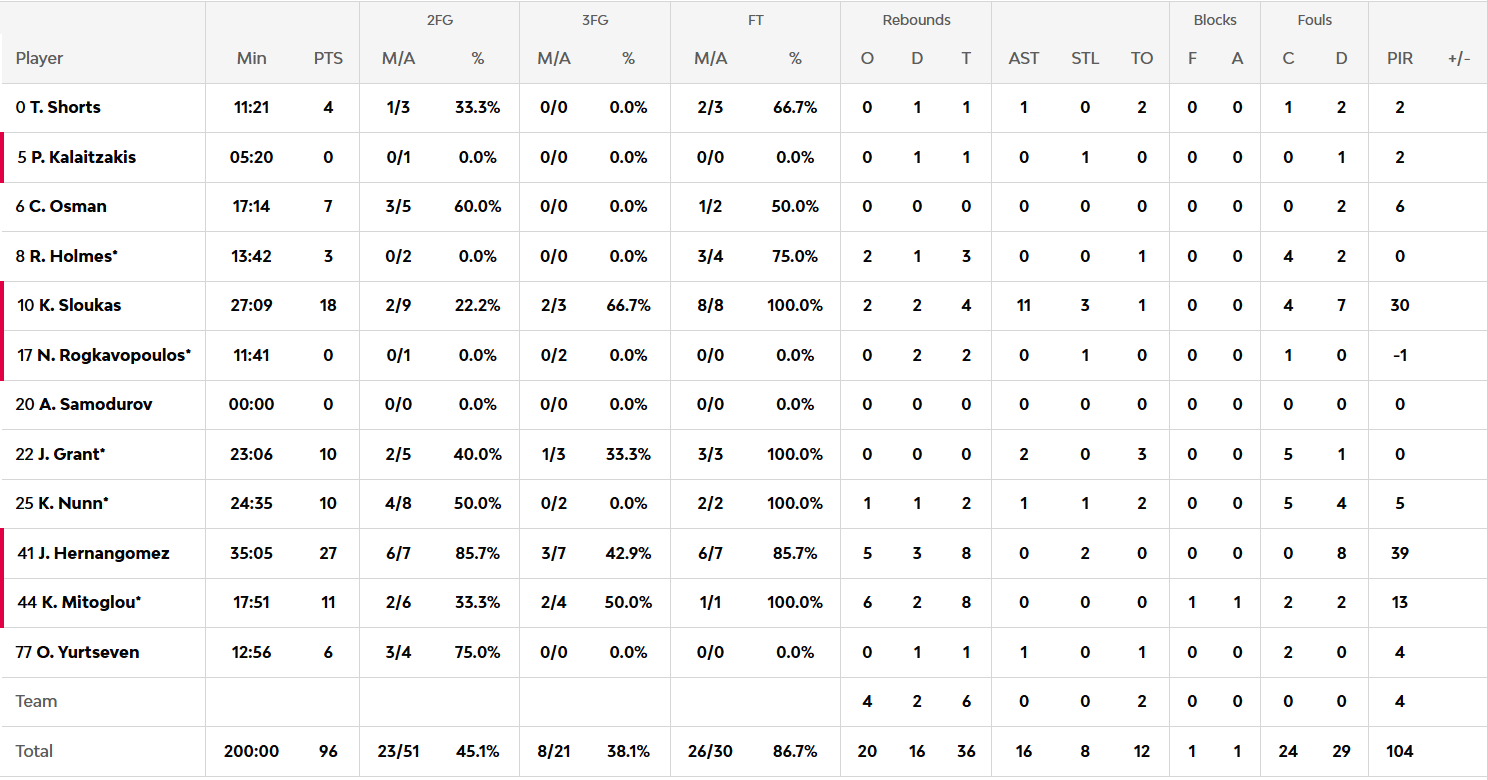Sort table by PTS column header

(x=328, y=58)
